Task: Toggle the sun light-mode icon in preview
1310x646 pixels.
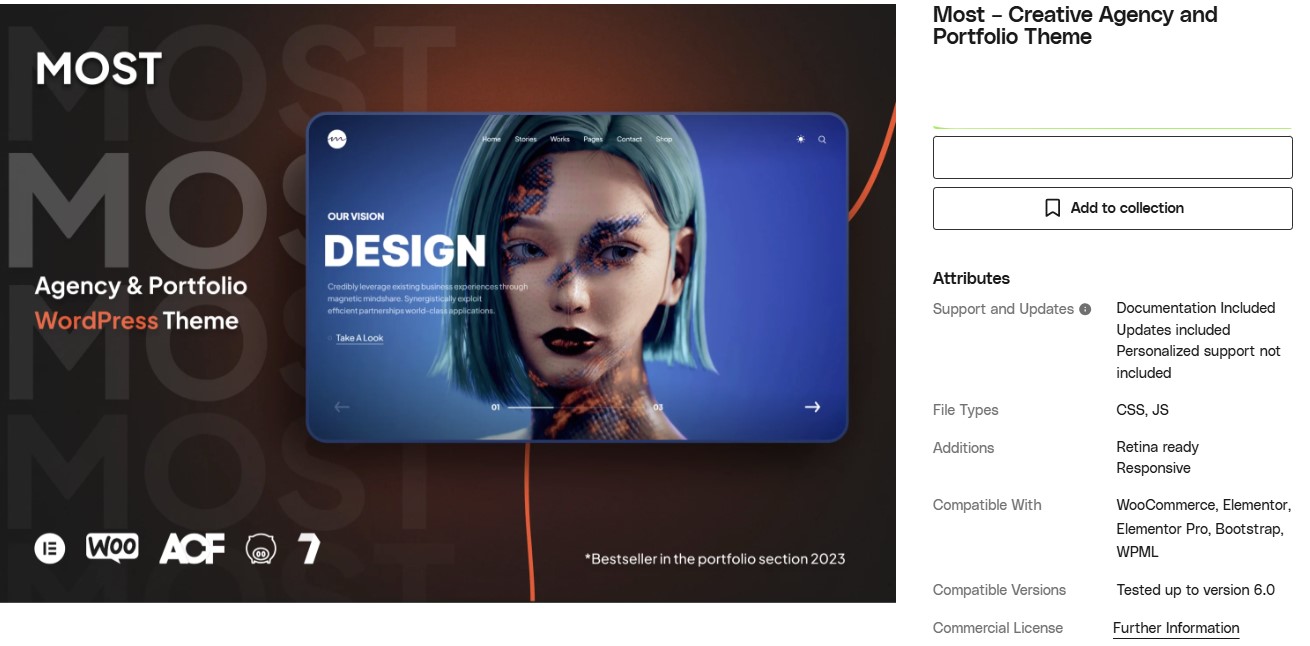Action: (800, 140)
